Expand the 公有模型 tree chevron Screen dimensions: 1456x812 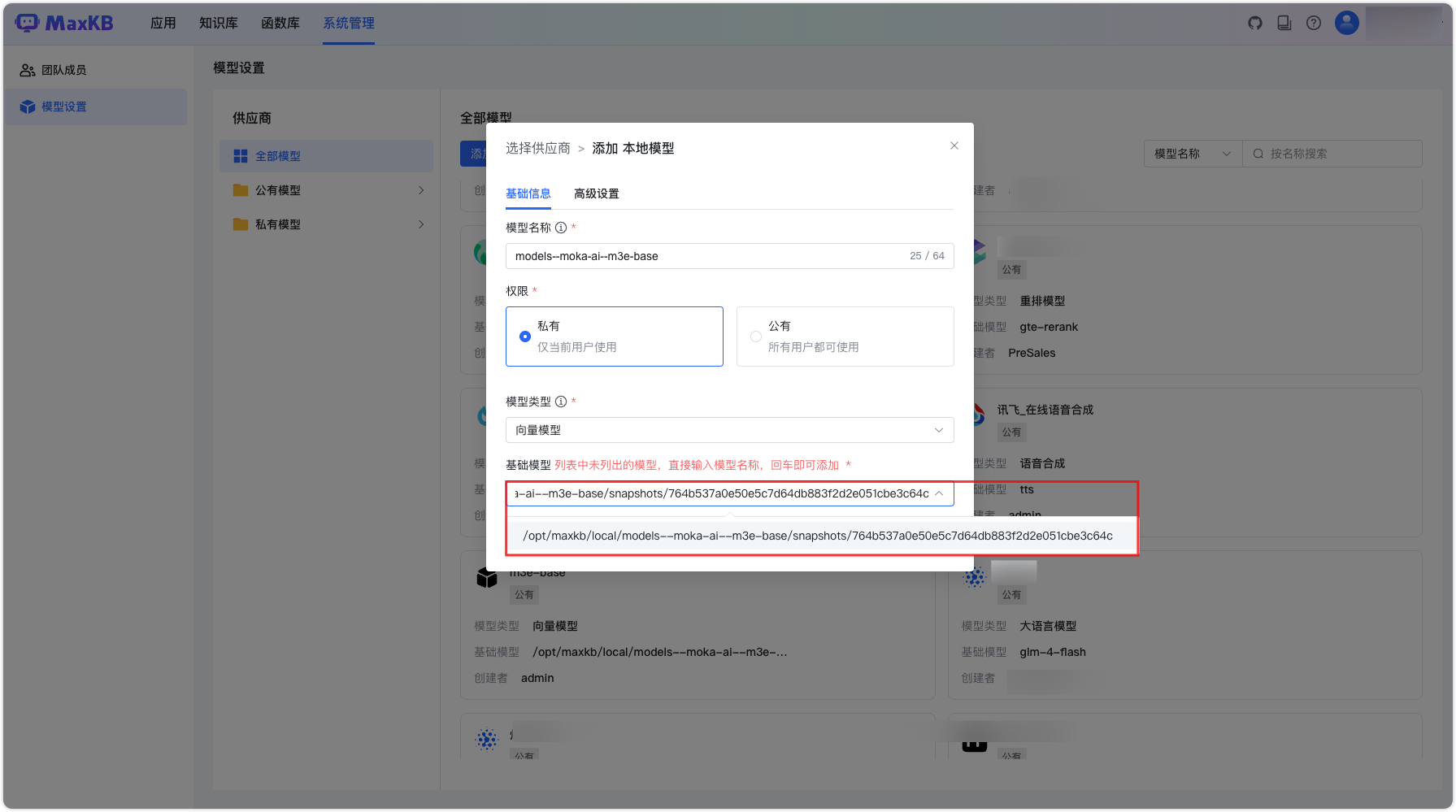click(x=421, y=190)
